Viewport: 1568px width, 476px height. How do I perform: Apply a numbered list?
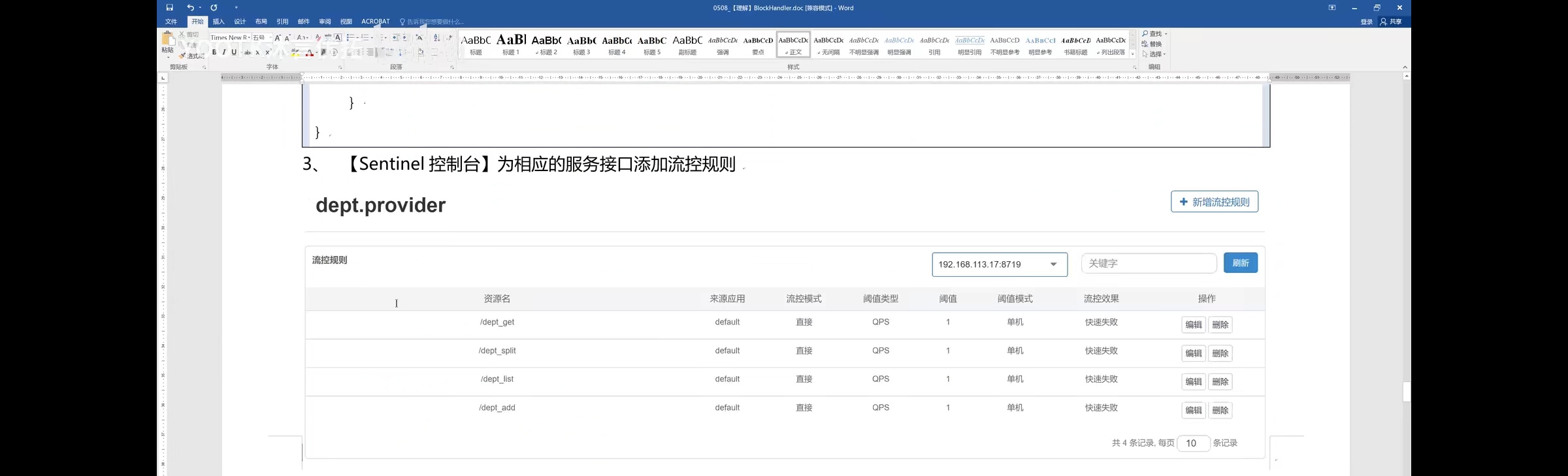click(365, 38)
